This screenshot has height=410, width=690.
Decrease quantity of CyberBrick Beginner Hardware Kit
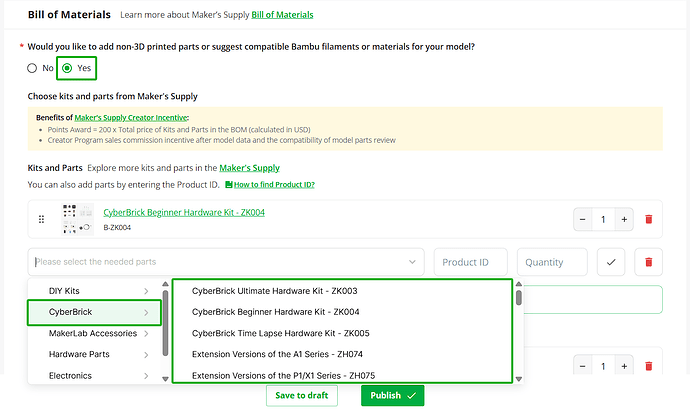click(582, 219)
